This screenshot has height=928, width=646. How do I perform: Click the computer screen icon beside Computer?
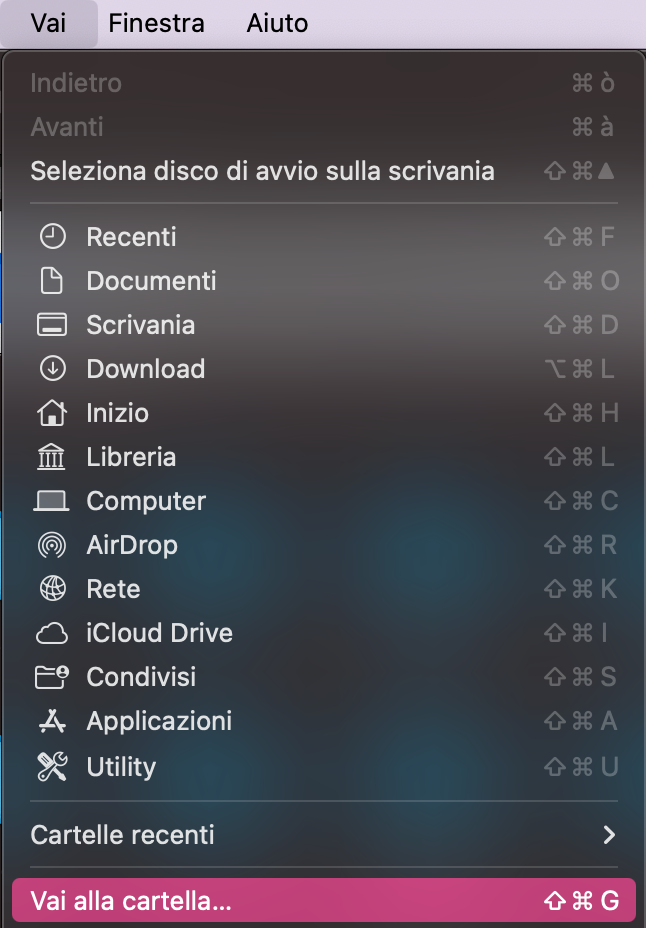tap(56, 500)
